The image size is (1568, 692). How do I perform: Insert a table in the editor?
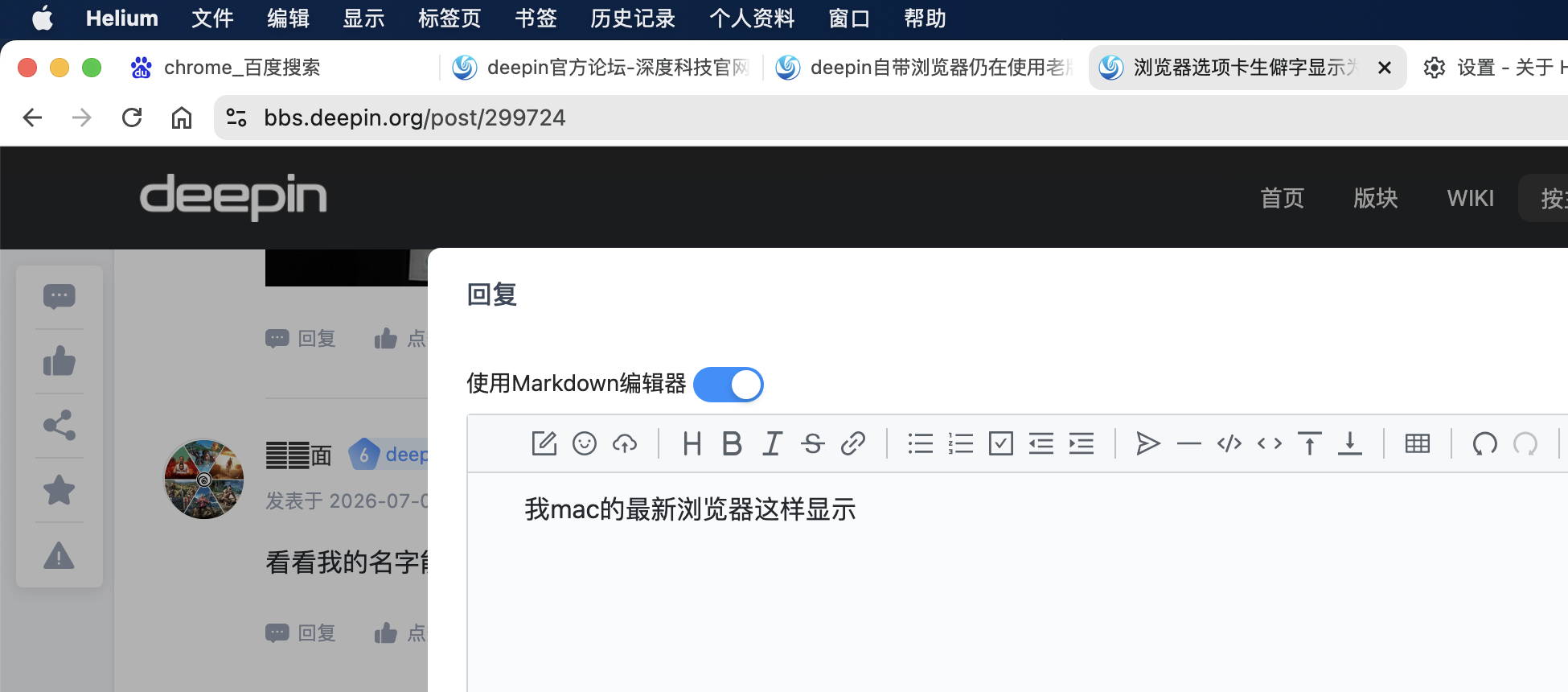coord(1417,443)
